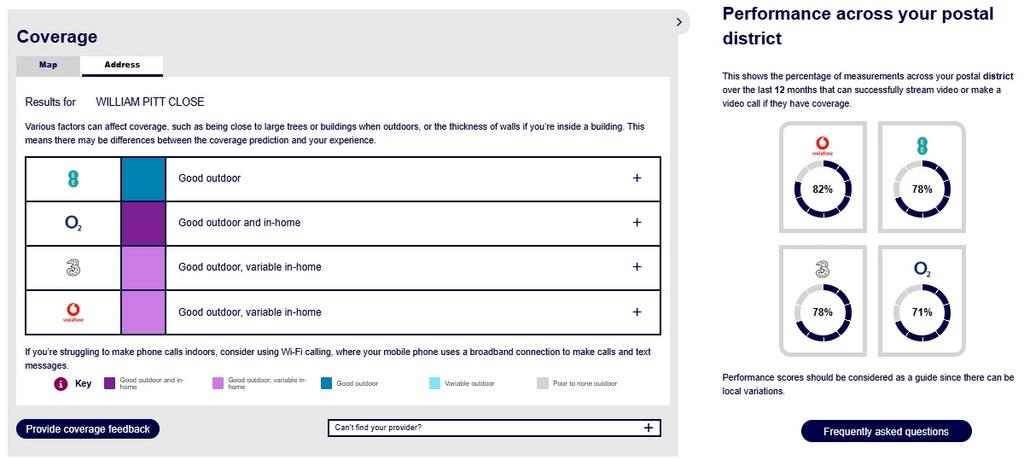Viewport: 1024px width, 466px height.
Task: Collapse the coverage panel with arrow chevron
Action: pos(679,22)
